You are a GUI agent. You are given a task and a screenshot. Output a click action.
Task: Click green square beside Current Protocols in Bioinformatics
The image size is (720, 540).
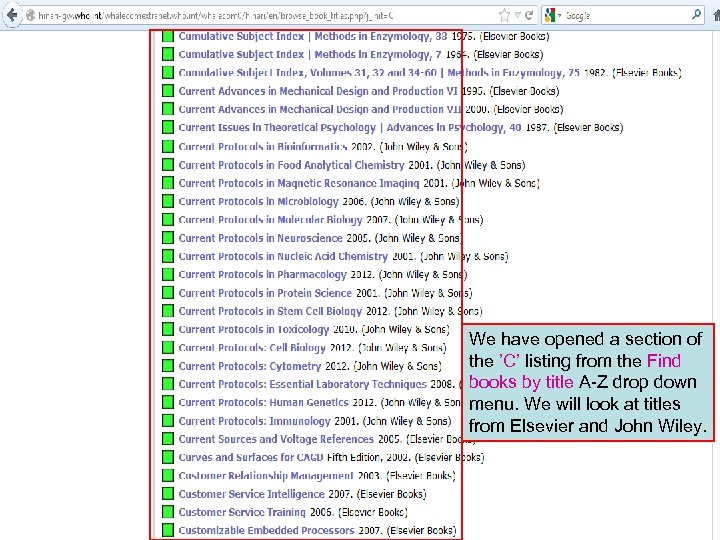(168, 146)
